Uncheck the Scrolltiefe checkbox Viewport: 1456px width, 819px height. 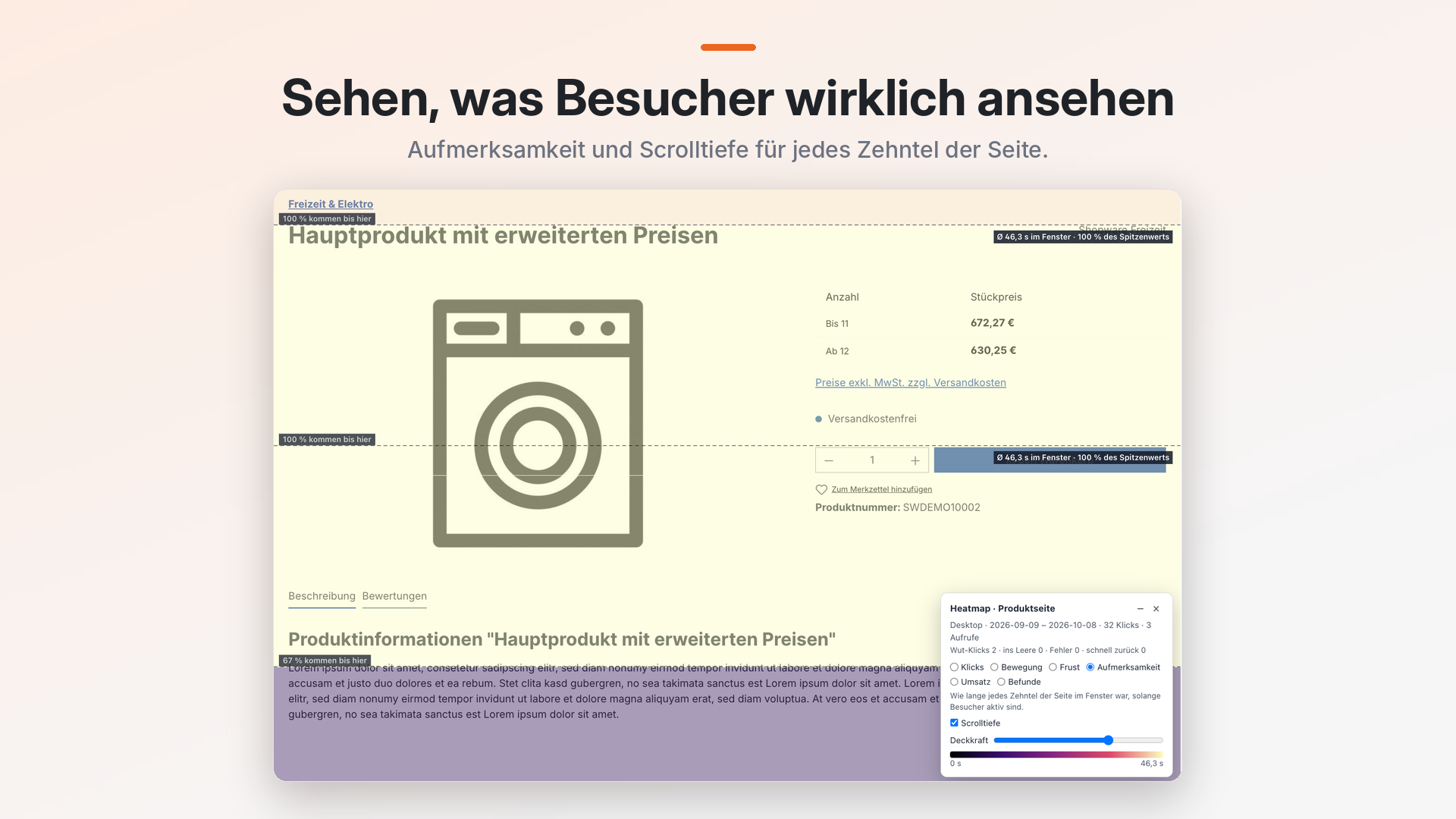click(x=954, y=723)
